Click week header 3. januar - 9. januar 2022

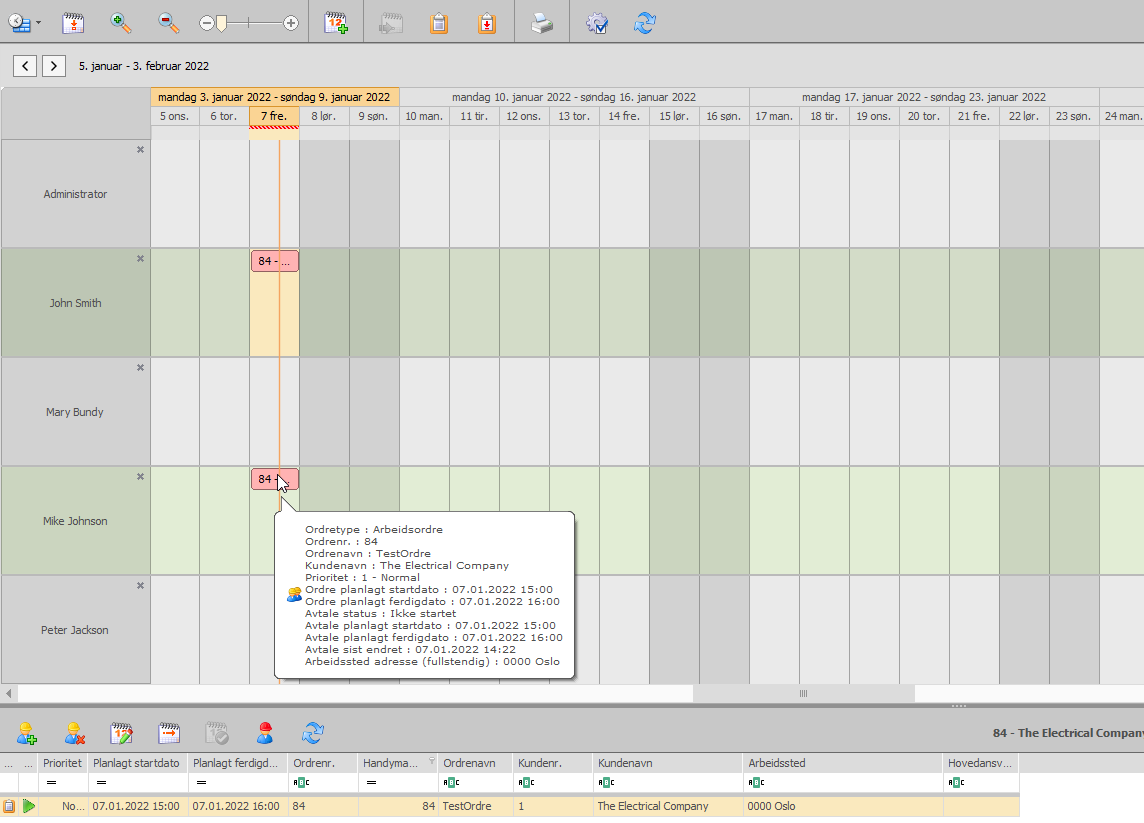274,97
